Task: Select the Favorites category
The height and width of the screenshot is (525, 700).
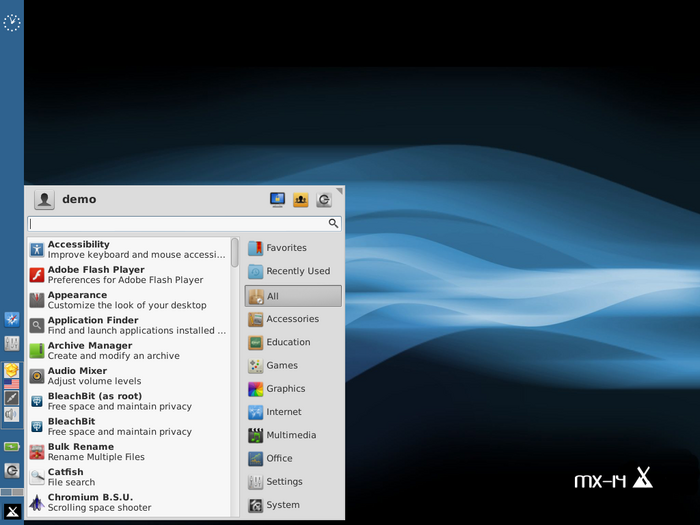Action: 286,248
